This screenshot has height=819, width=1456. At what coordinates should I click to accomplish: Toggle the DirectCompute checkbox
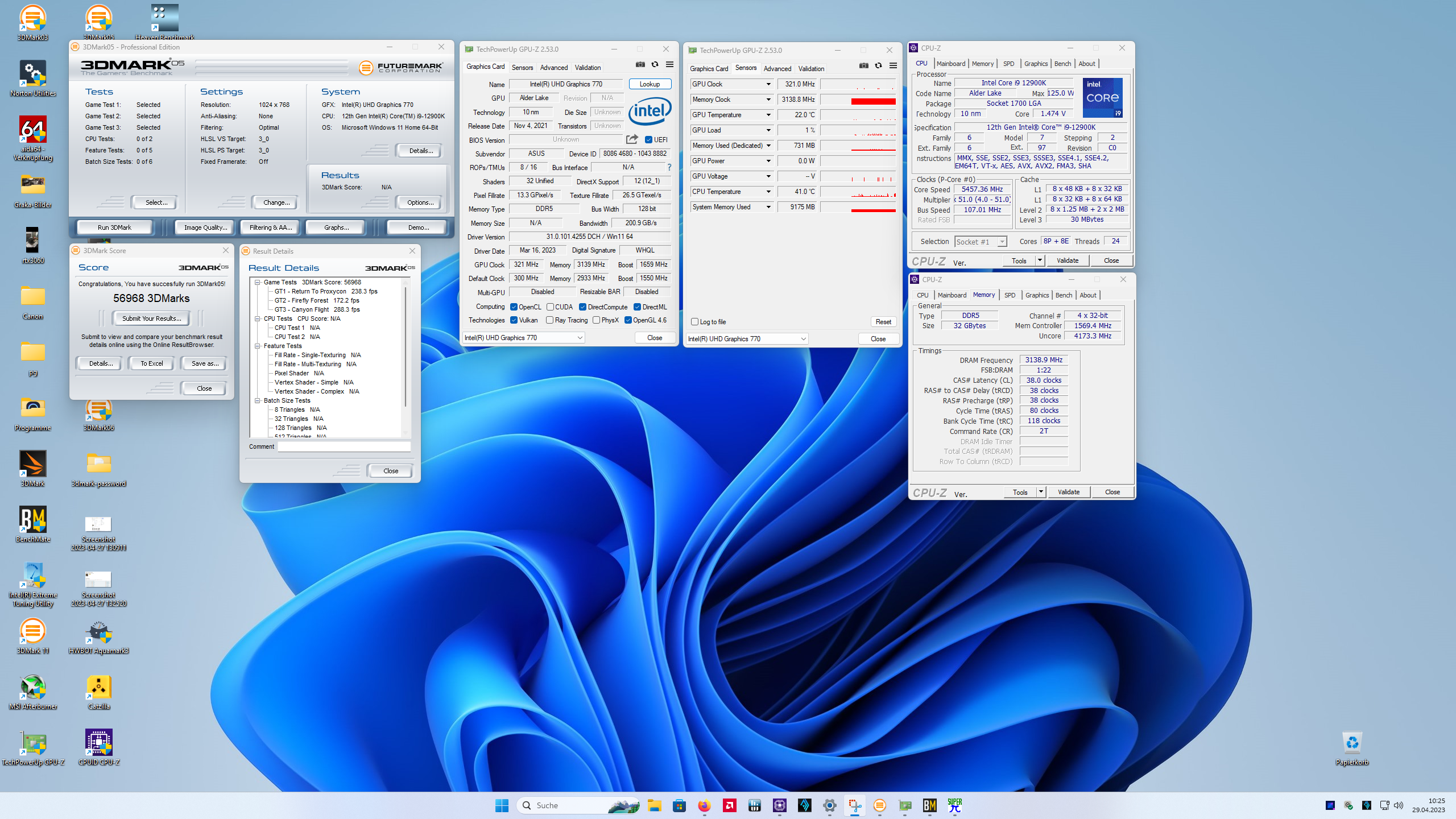(x=582, y=307)
